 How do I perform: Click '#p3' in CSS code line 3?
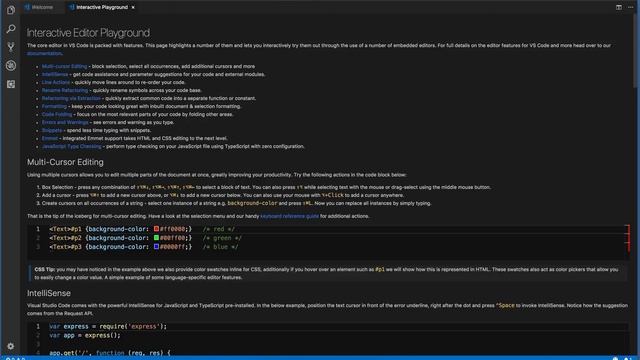[x=76, y=247]
